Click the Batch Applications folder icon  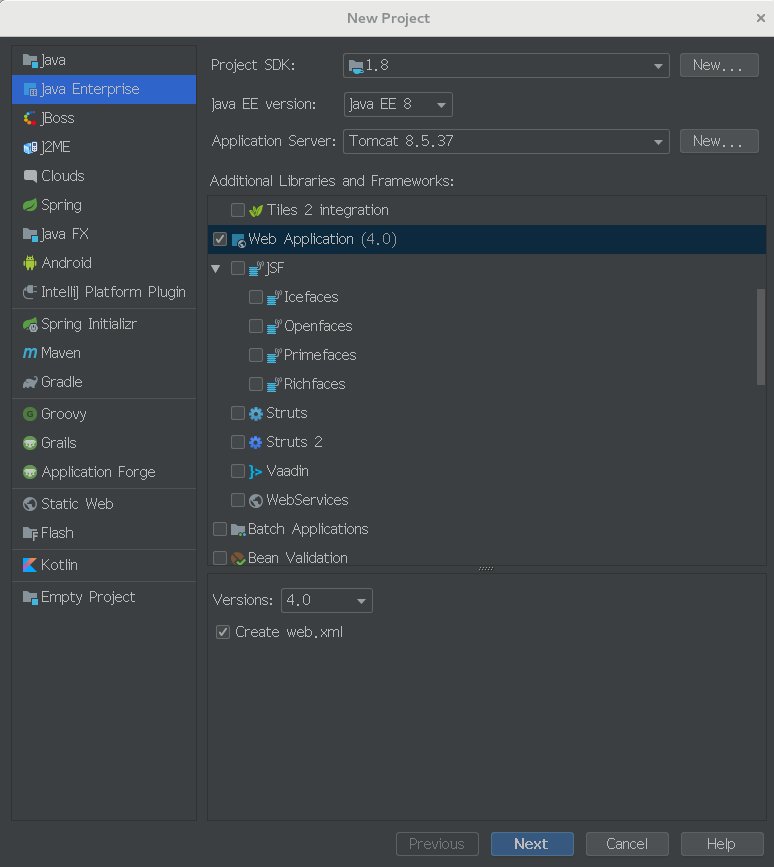click(238, 530)
